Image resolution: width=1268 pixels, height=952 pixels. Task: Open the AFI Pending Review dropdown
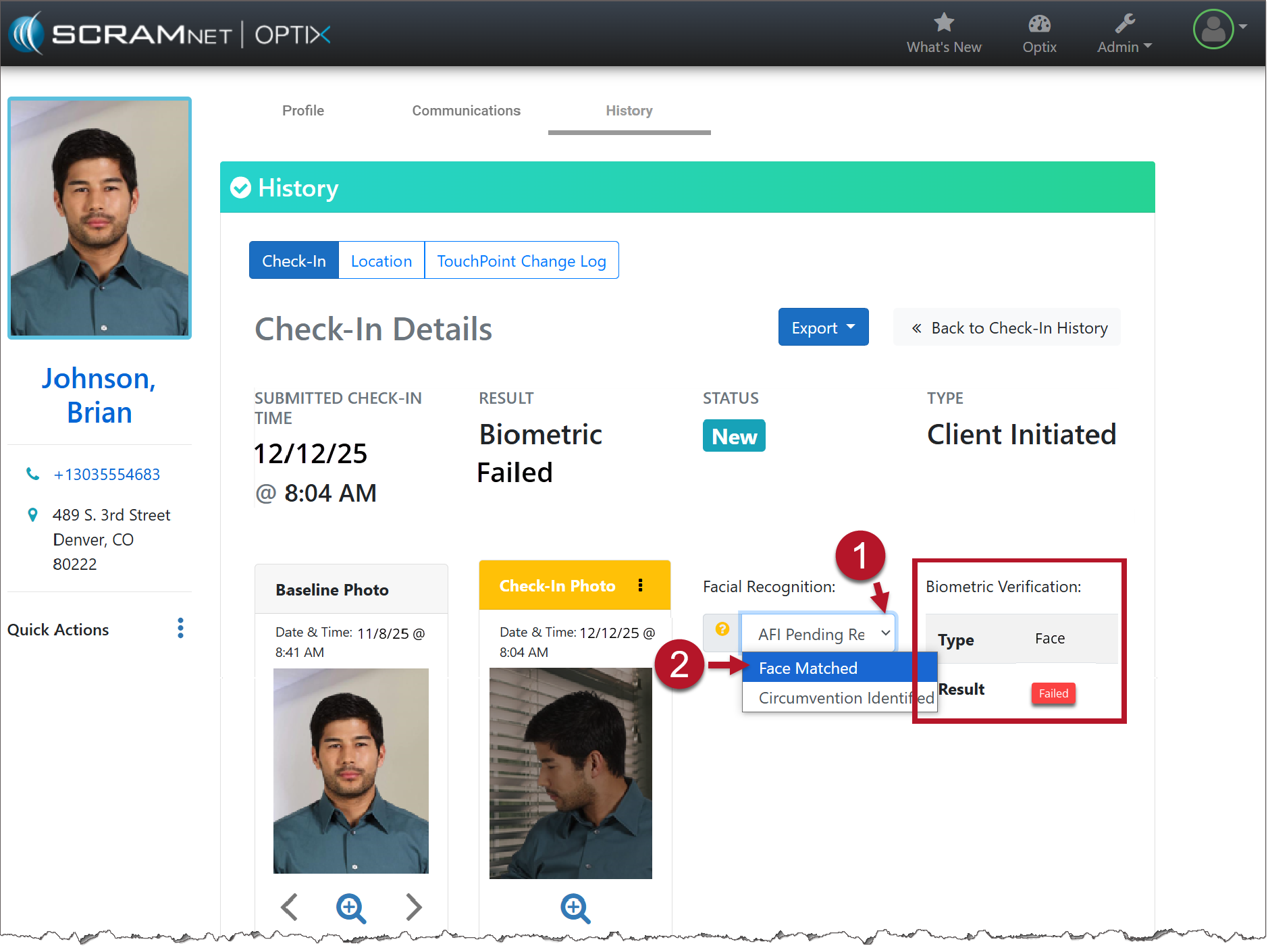pyautogui.click(x=818, y=633)
